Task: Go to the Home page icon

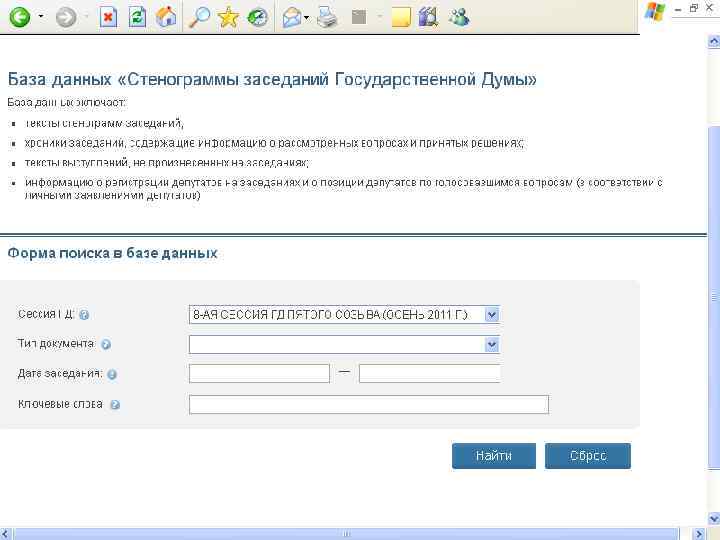Action: (166, 17)
